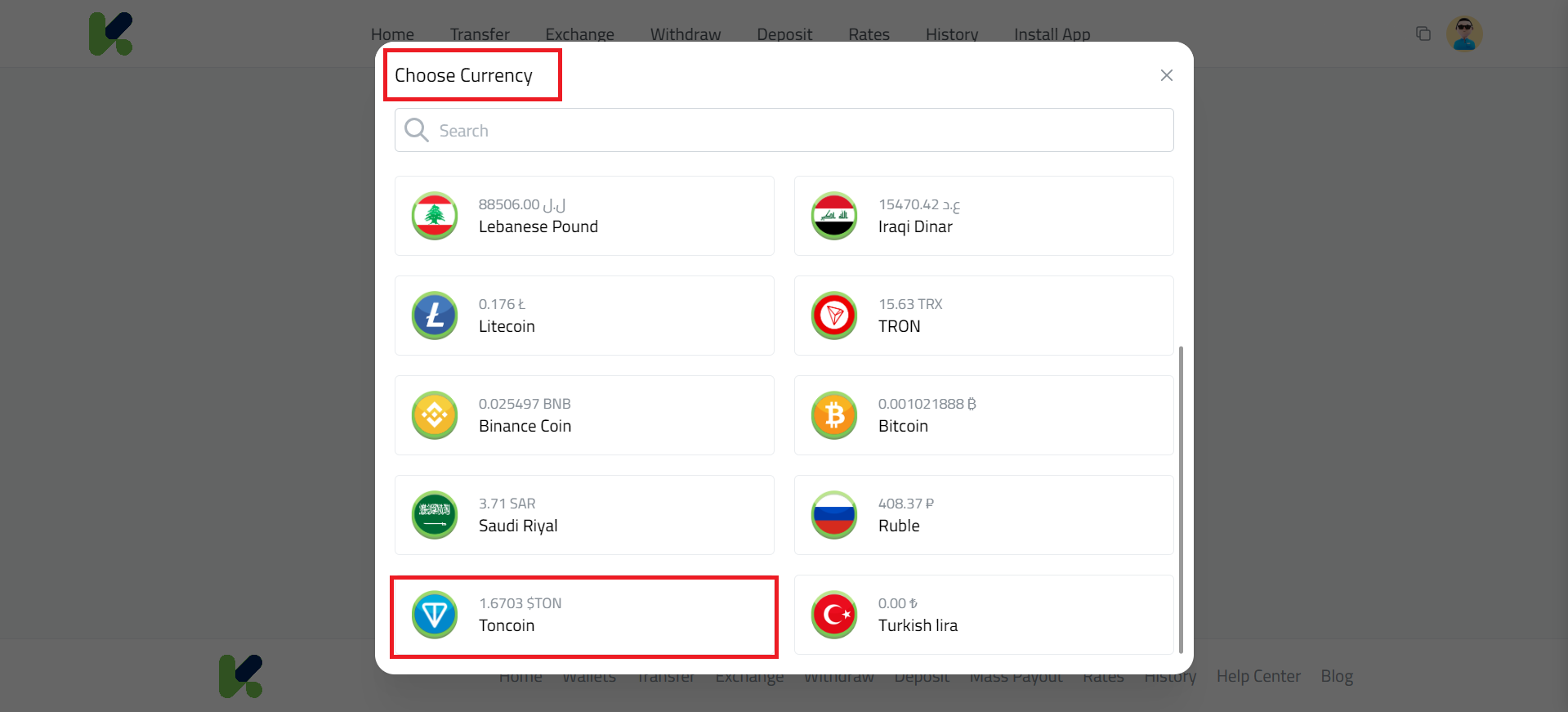
Task: Open the Rates menu item
Action: click(869, 34)
